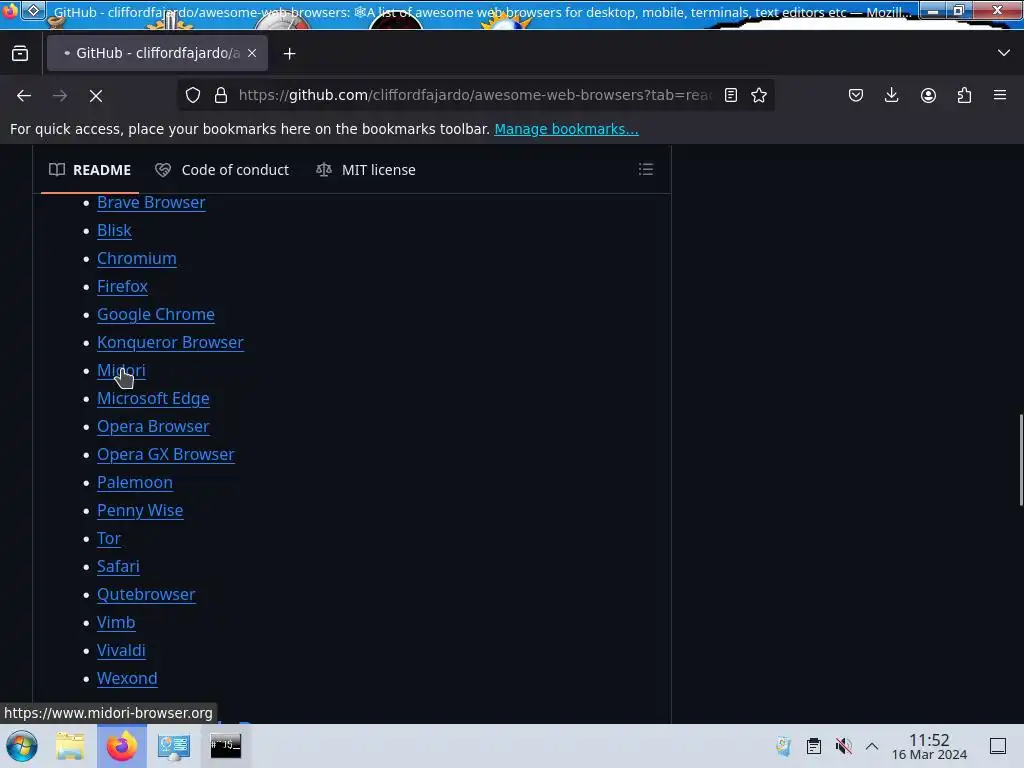
Task: Open Firefox link in list
Action: [122, 287]
